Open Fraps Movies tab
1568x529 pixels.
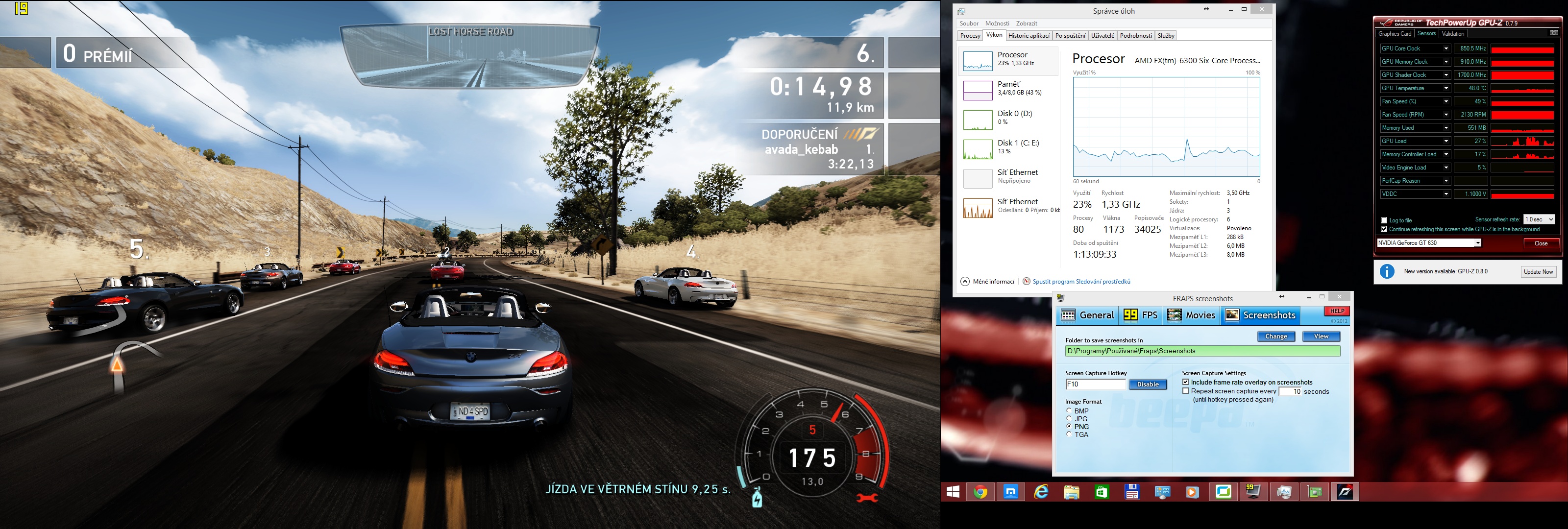point(1191,315)
